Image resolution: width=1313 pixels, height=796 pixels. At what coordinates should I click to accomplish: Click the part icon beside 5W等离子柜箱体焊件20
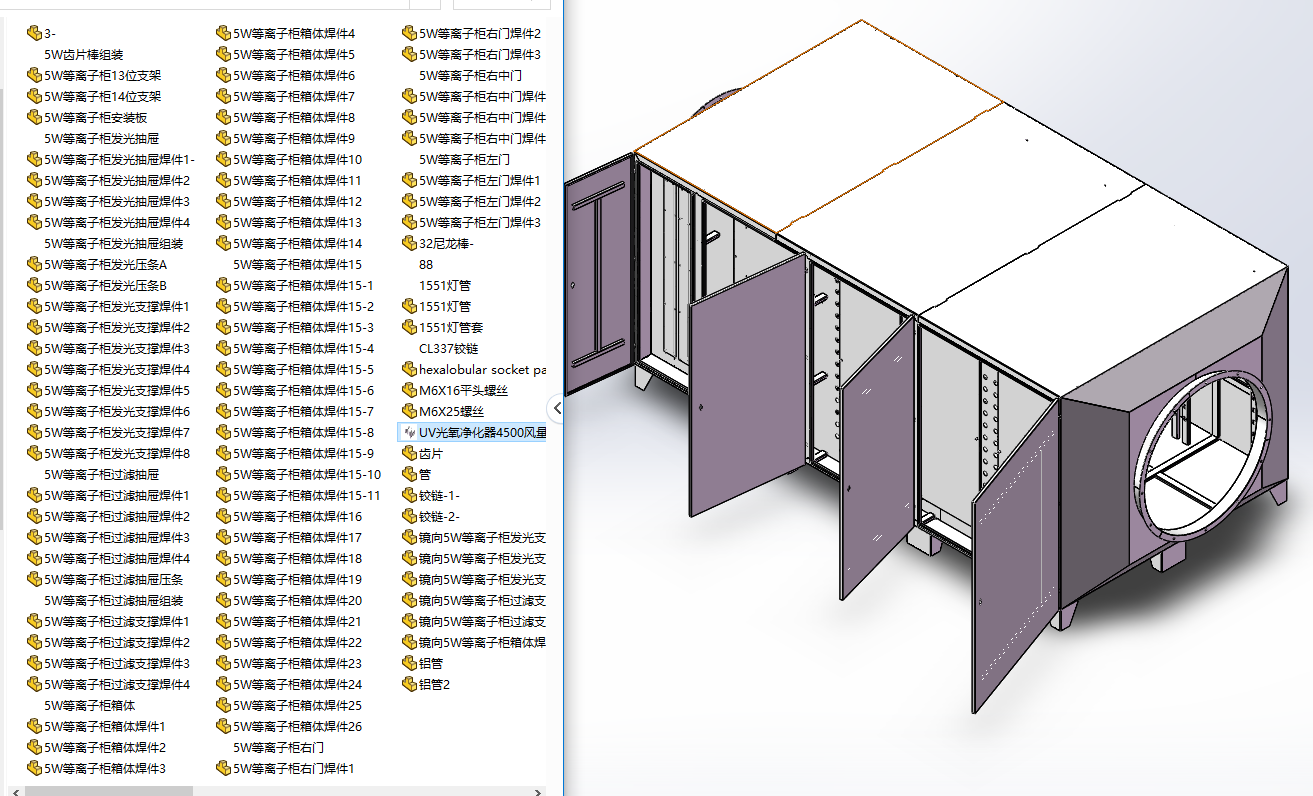(223, 600)
